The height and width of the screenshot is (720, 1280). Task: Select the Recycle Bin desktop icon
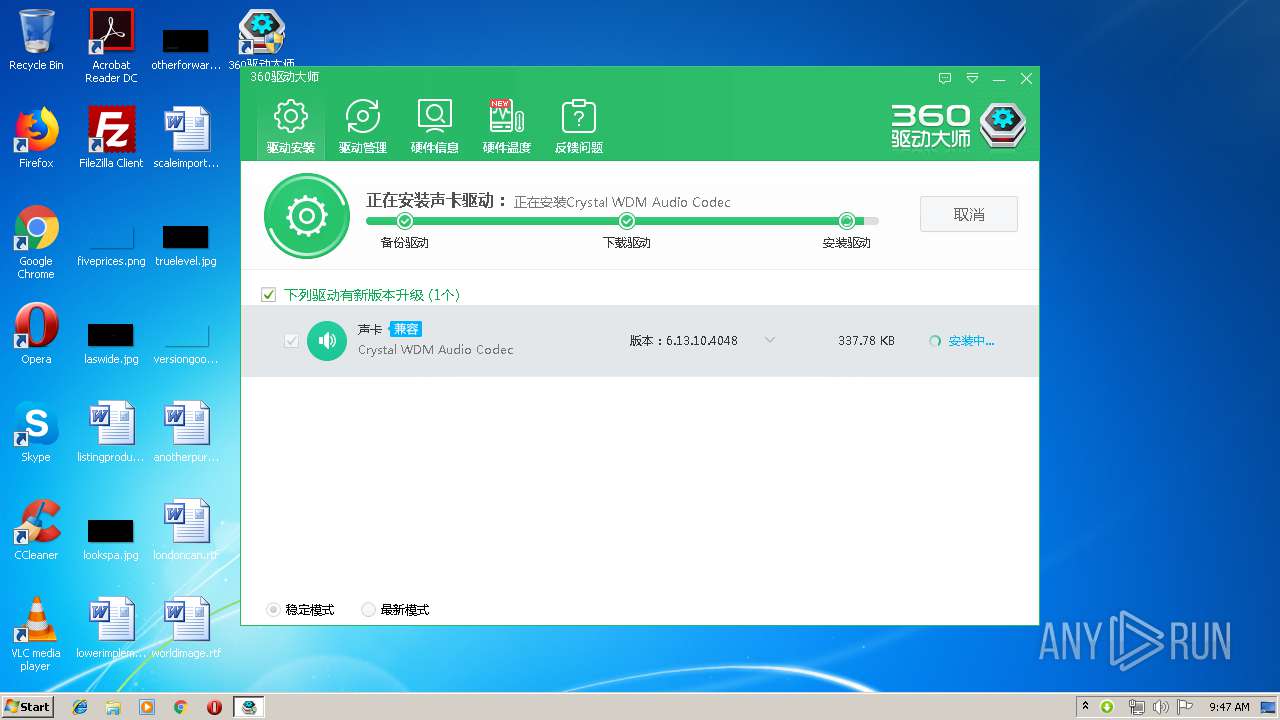[36, 40]
